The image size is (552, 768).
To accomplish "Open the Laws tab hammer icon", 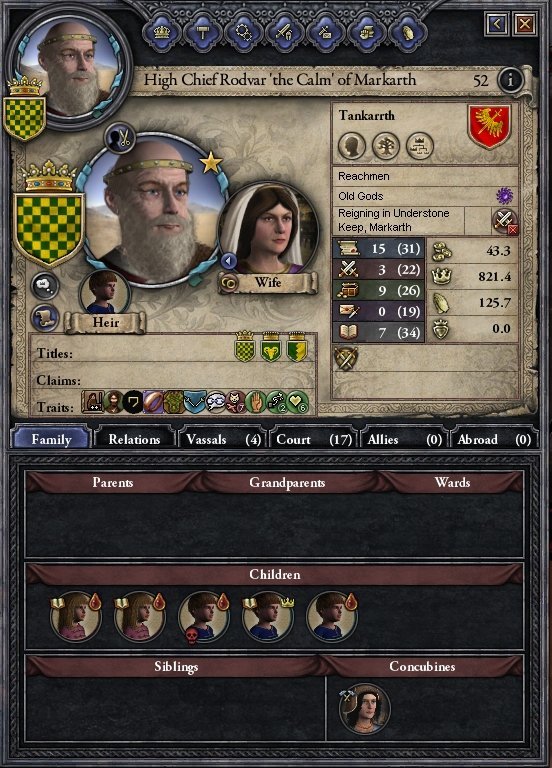I will (202, 32).
